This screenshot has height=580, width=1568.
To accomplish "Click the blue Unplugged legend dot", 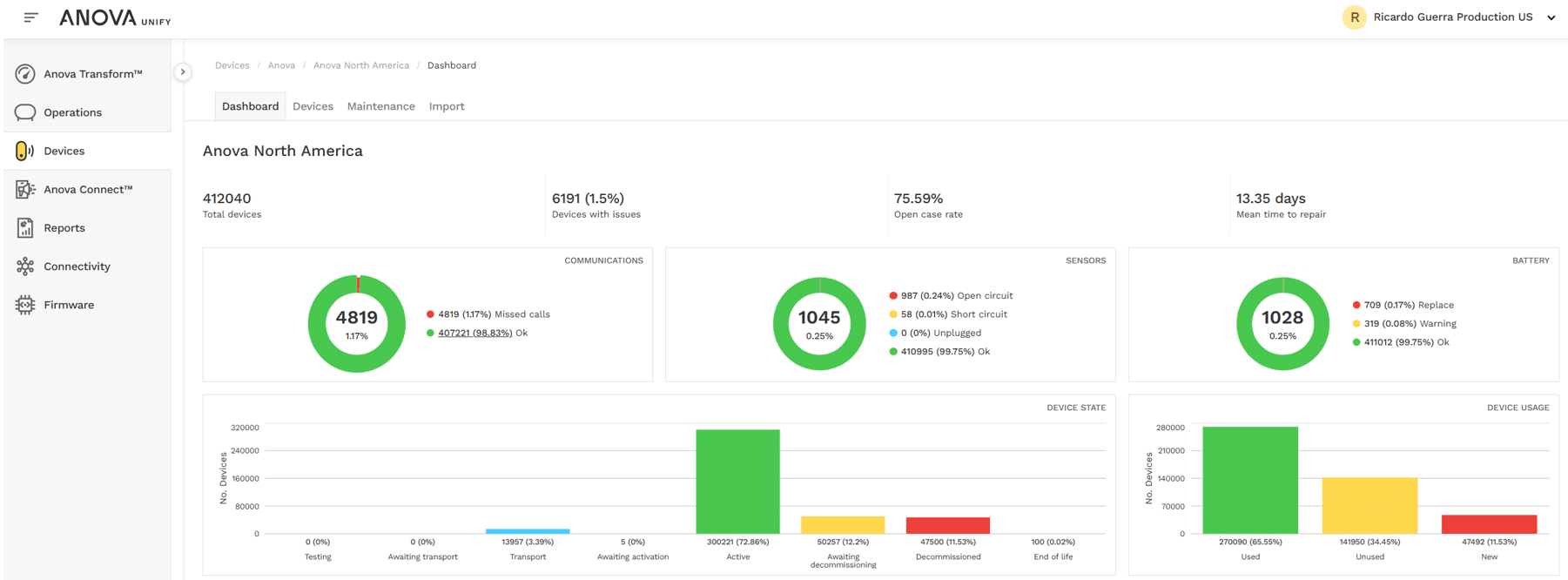I will point(893,333).
